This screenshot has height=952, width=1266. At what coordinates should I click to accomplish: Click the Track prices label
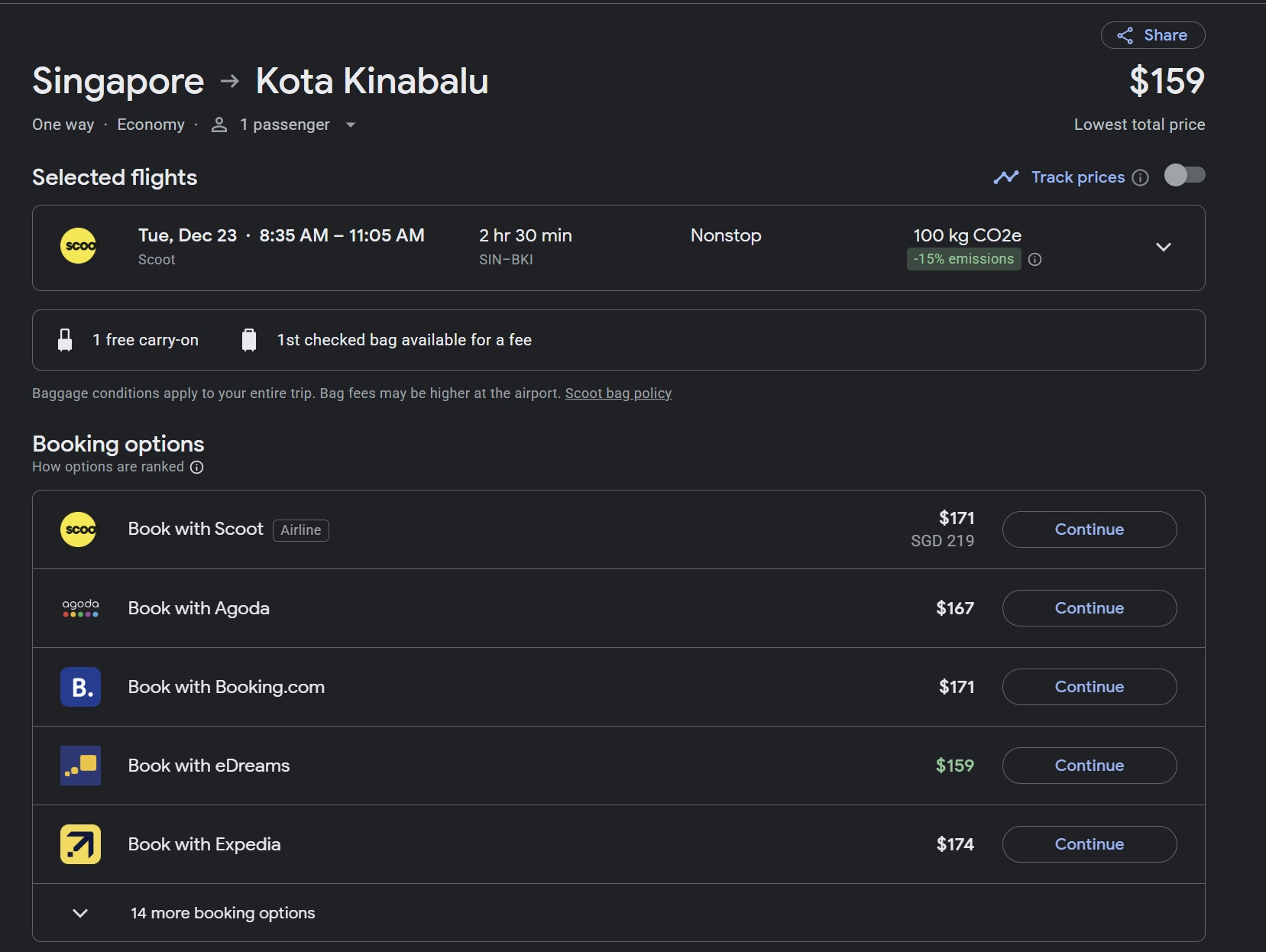click(1078, 177)
